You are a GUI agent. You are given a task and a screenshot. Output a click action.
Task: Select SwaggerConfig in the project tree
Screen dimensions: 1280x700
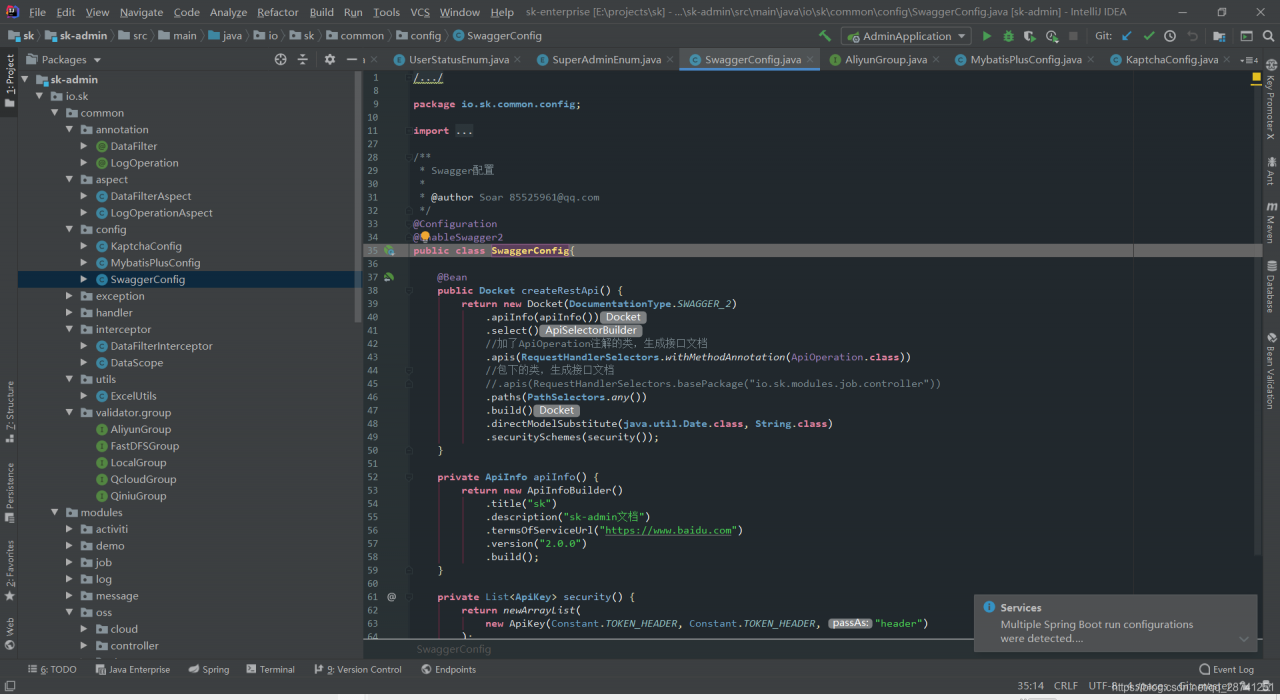point(148,279)
